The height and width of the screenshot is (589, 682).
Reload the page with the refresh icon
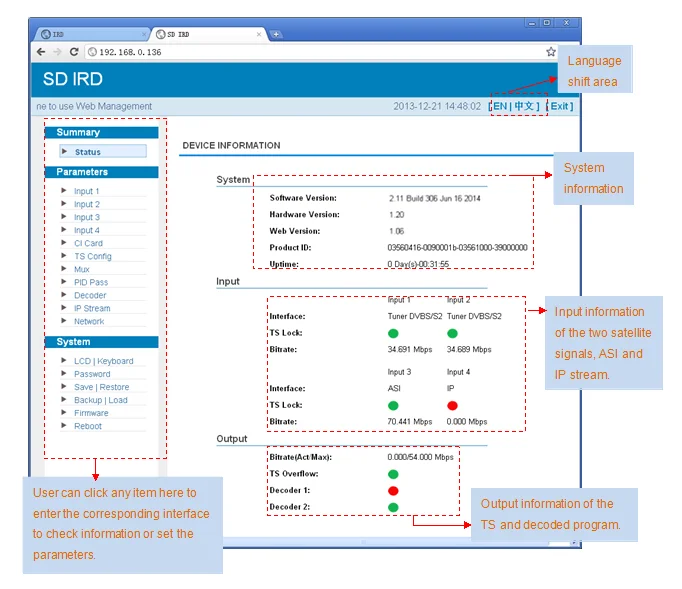click(76, 52)
